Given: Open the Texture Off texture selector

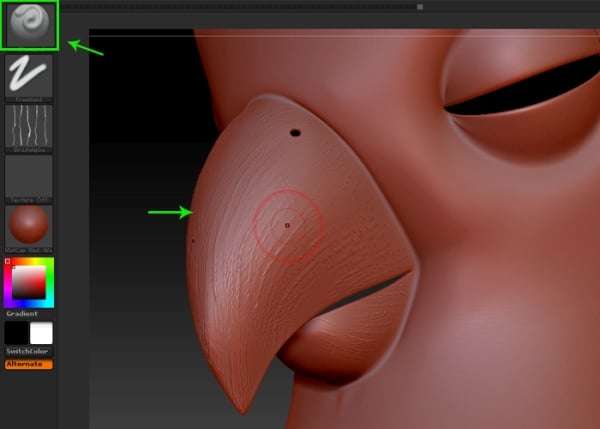Looking at the screenshot, I should pos(29,179).
